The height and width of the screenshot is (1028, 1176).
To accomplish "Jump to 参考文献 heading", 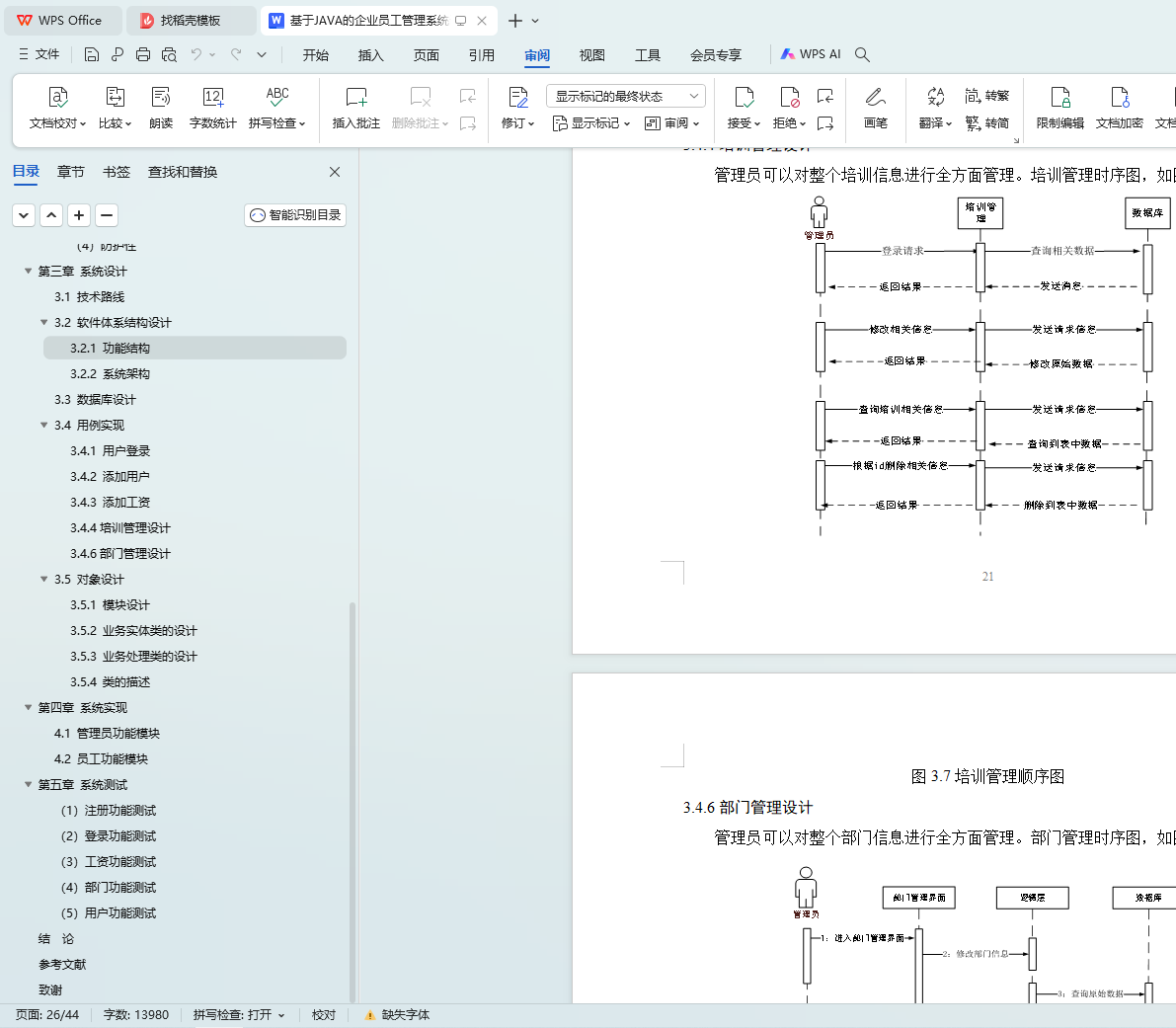I will pyautogui.click(x=62, y=964).
